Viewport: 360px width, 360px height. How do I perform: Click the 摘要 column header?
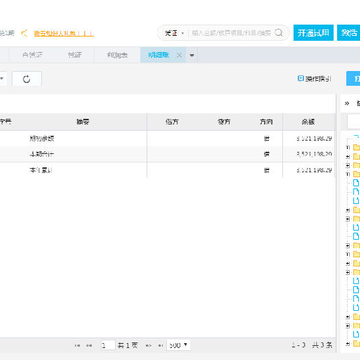83,122
